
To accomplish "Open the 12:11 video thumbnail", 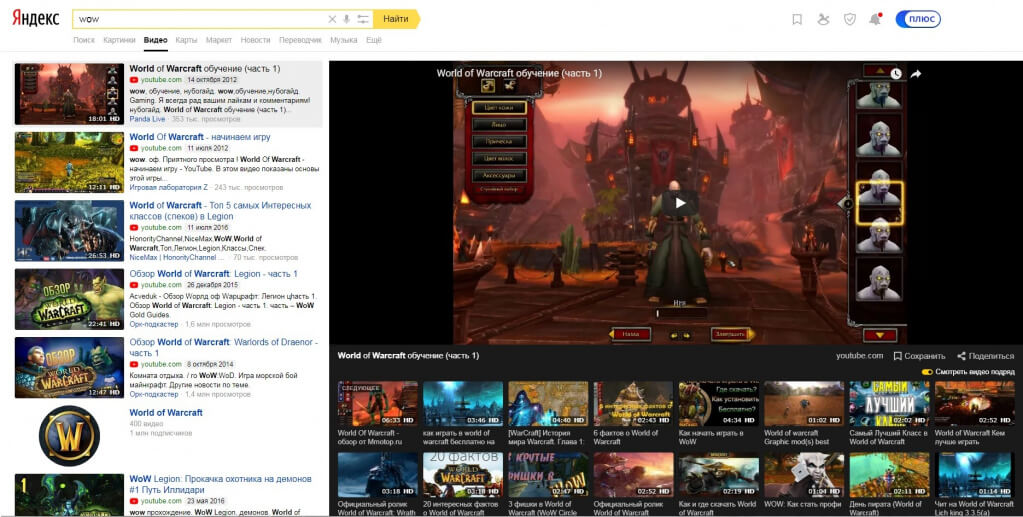I will click(69, 163).
